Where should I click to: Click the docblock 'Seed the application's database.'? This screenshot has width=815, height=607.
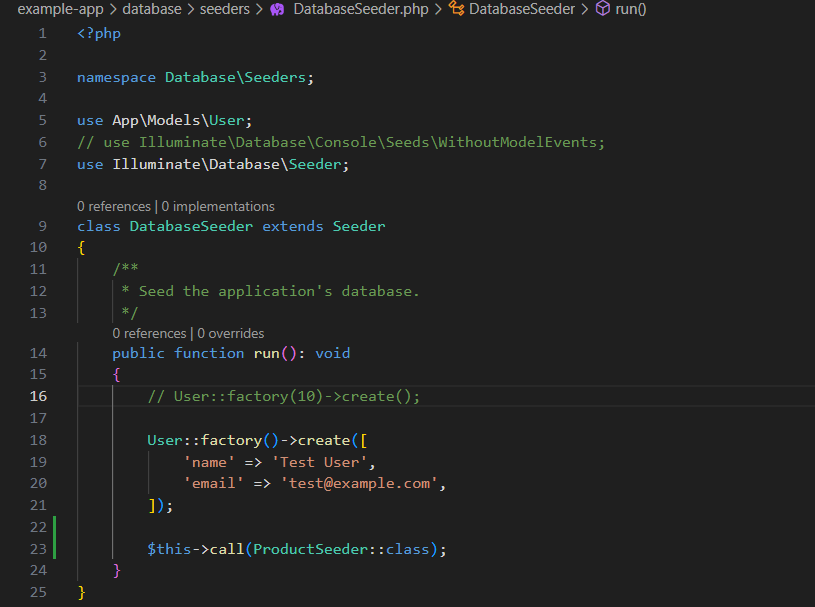279,292
